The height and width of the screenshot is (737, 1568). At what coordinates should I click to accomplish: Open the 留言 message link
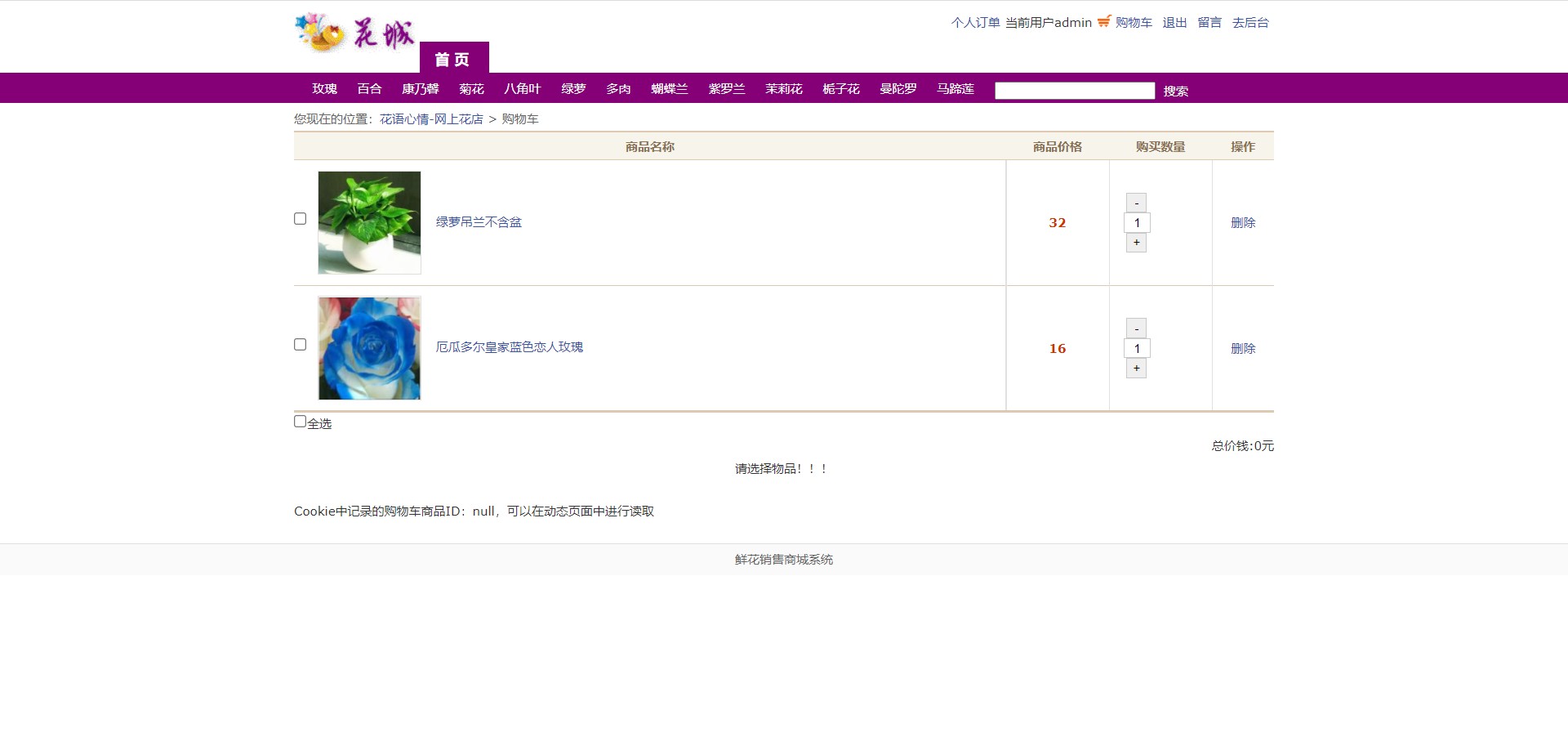pos(1209,23)
